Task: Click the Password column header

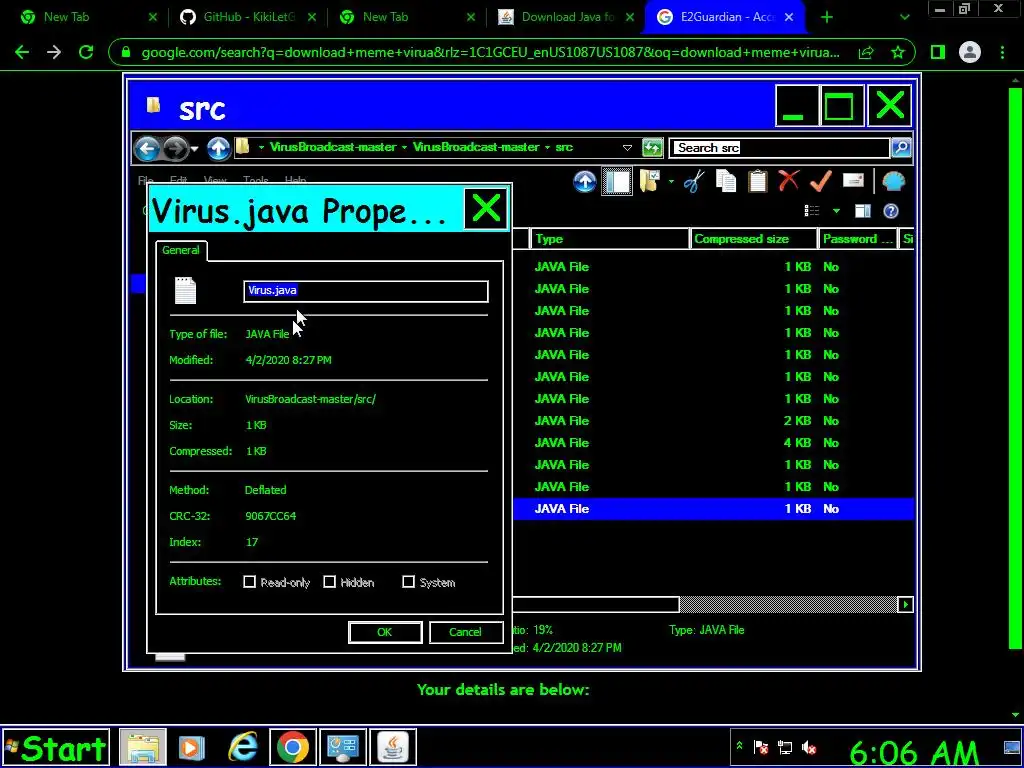Action: [x=857, y=239]
